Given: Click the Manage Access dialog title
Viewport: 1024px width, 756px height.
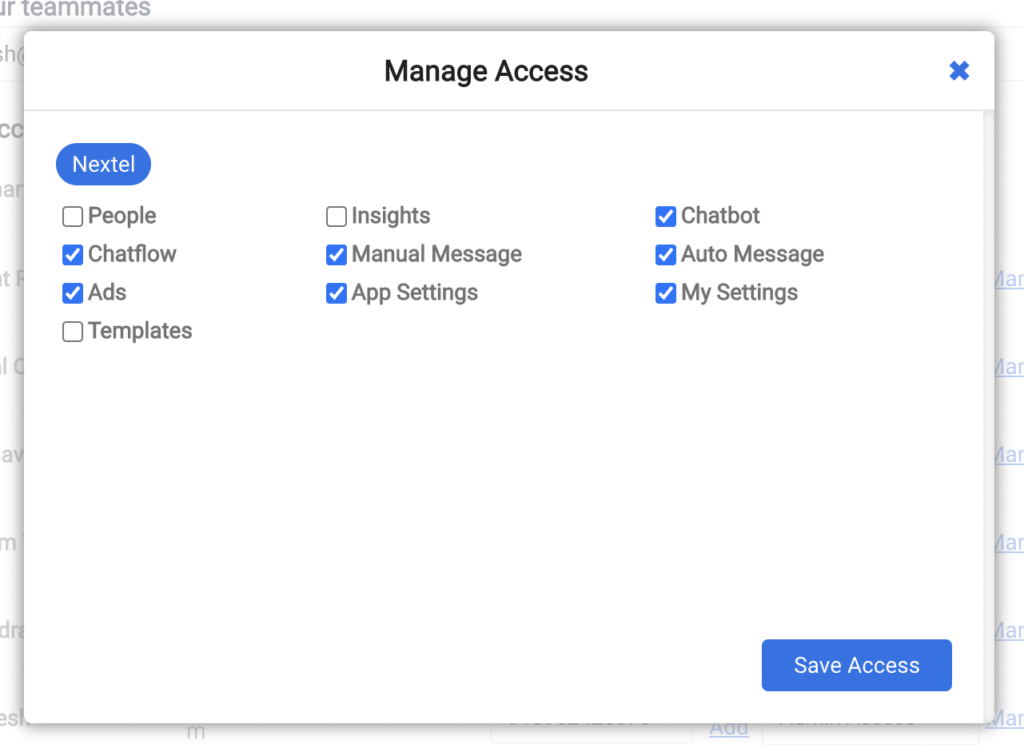Looking at the screenshot, I should (486, 71).
